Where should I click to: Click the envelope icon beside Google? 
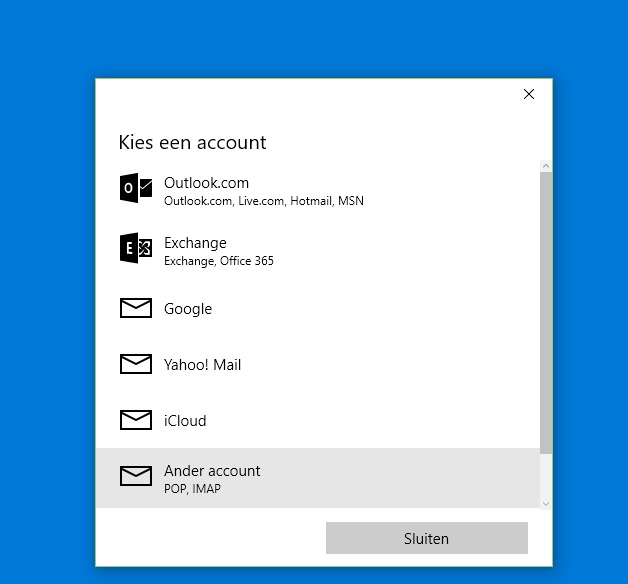pos(136,308)
